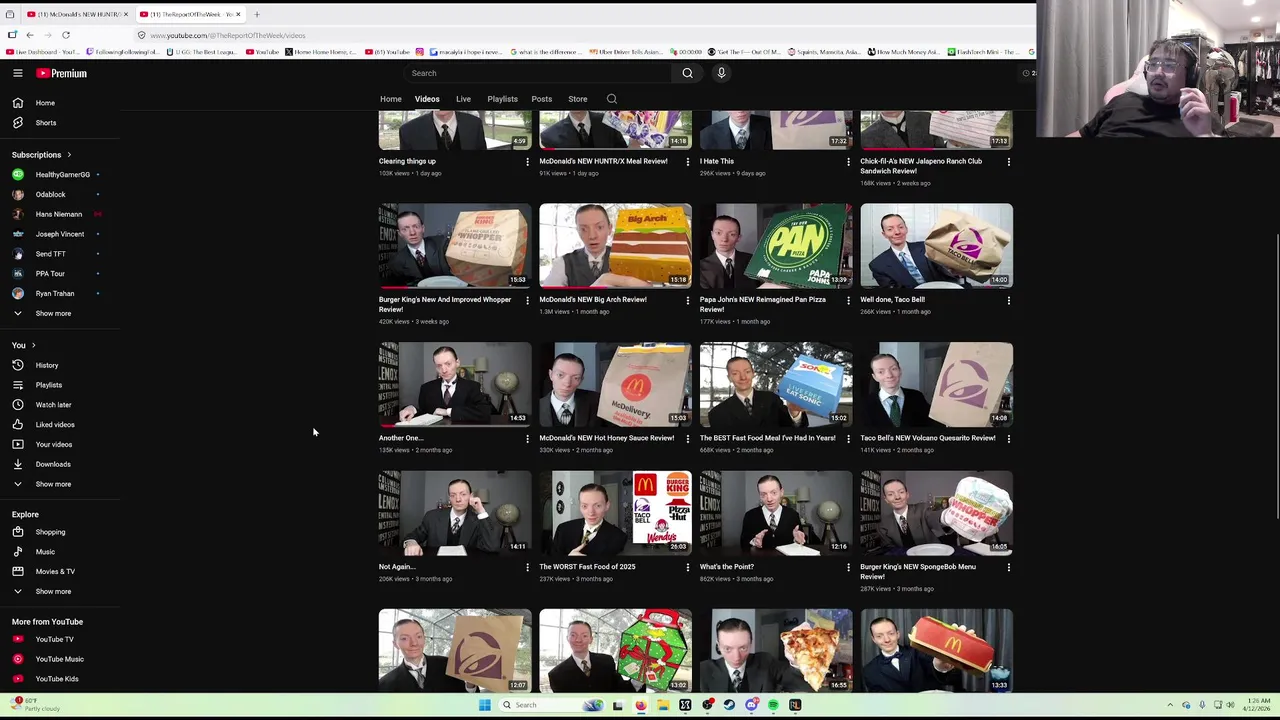Switch to the channel Live tab
This screenshot has height=720, width=1280.
click(x=463, y=99)
